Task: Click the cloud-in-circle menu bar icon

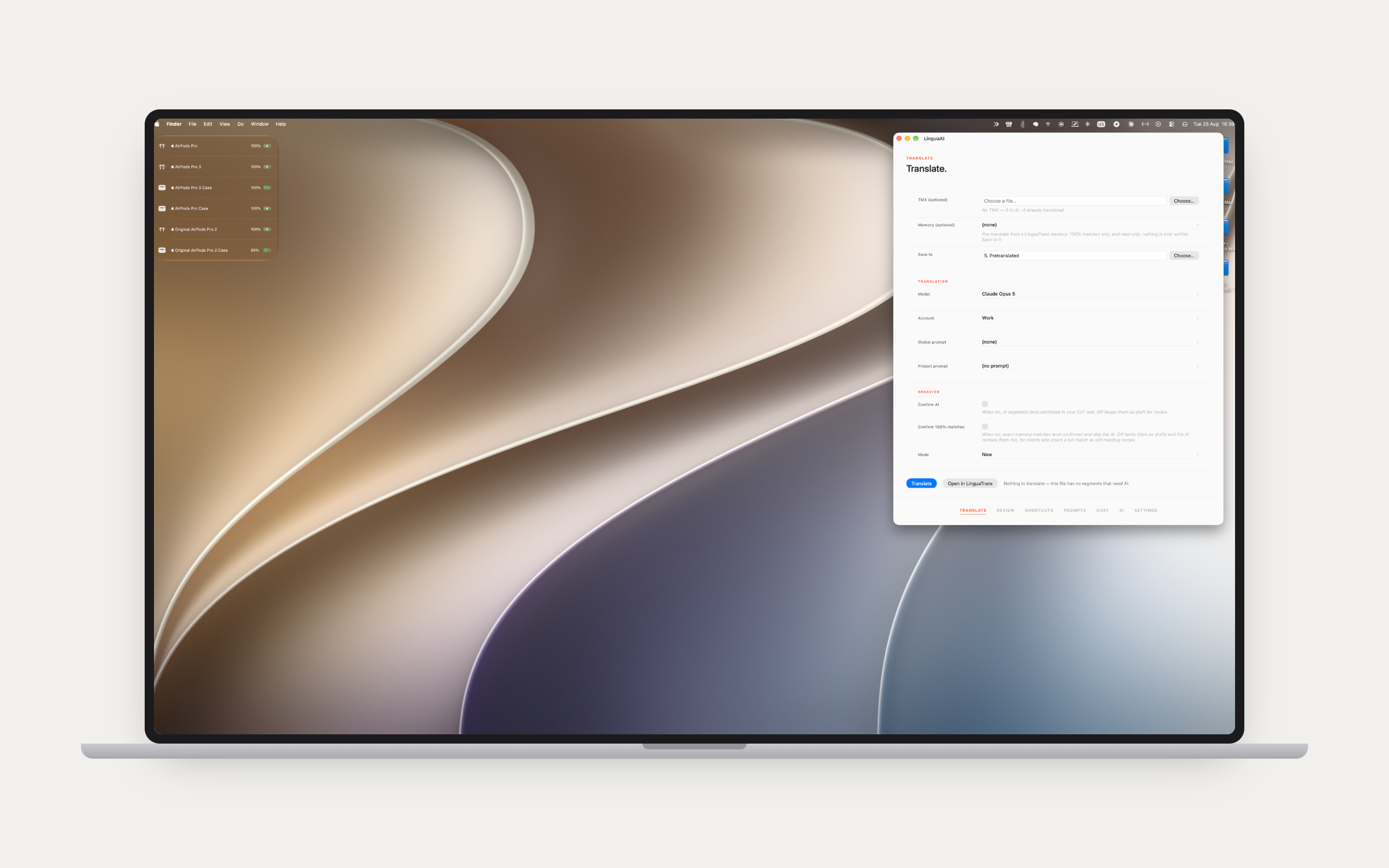Action: pyautogui.click(x=1061, y=124)
